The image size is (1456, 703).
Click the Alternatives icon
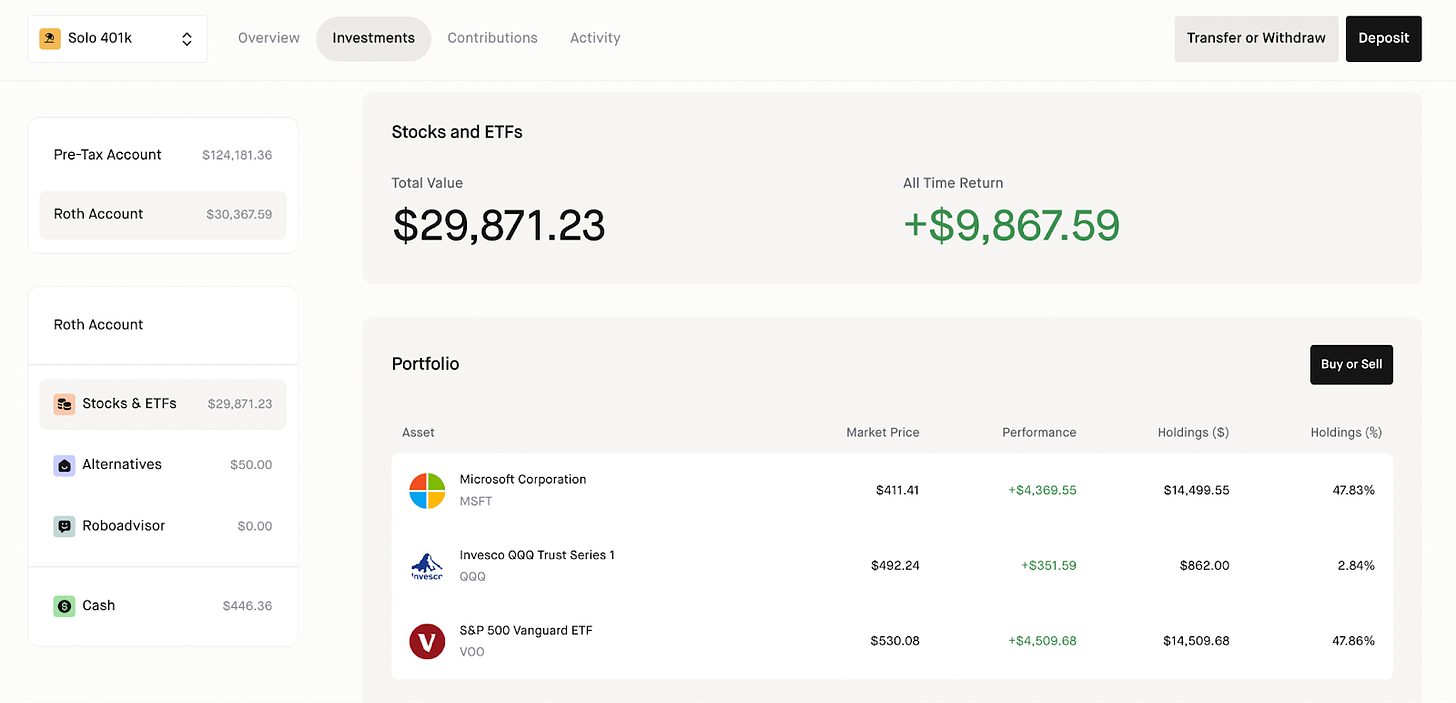[64, 465]
